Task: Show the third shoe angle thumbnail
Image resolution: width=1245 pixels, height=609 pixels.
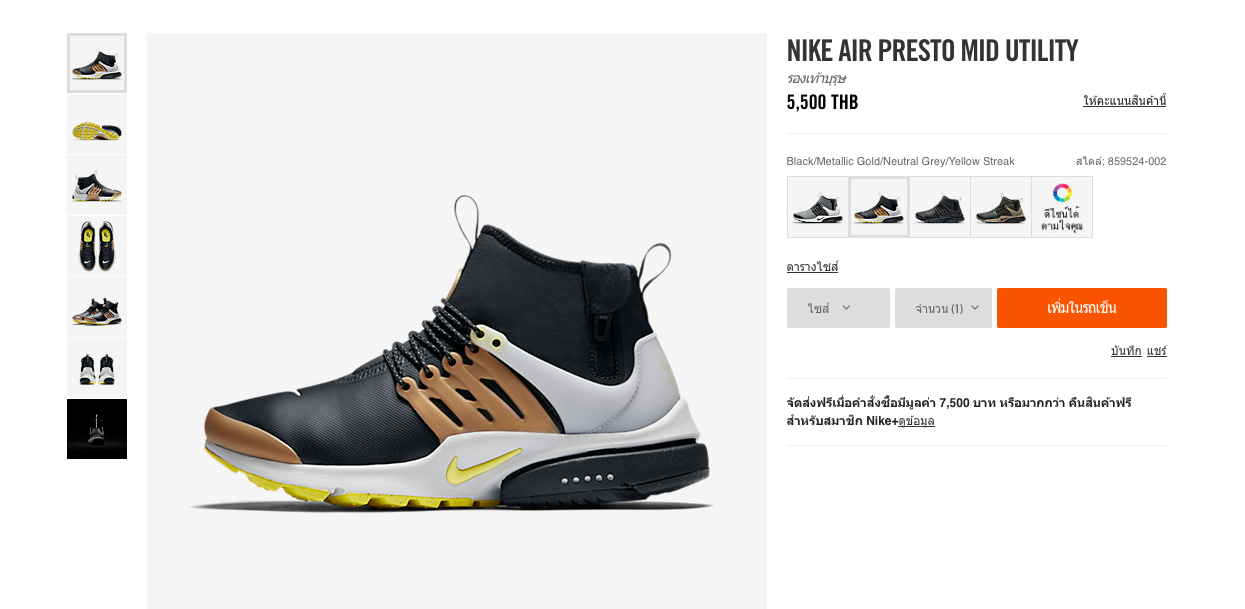Action: pos(97,186)
